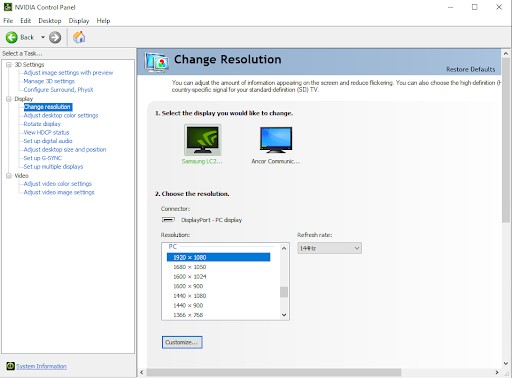This screenshot has height=378, width=512.
Task: Collapse the 3D Settings tree node
Action: coord(9,65)
